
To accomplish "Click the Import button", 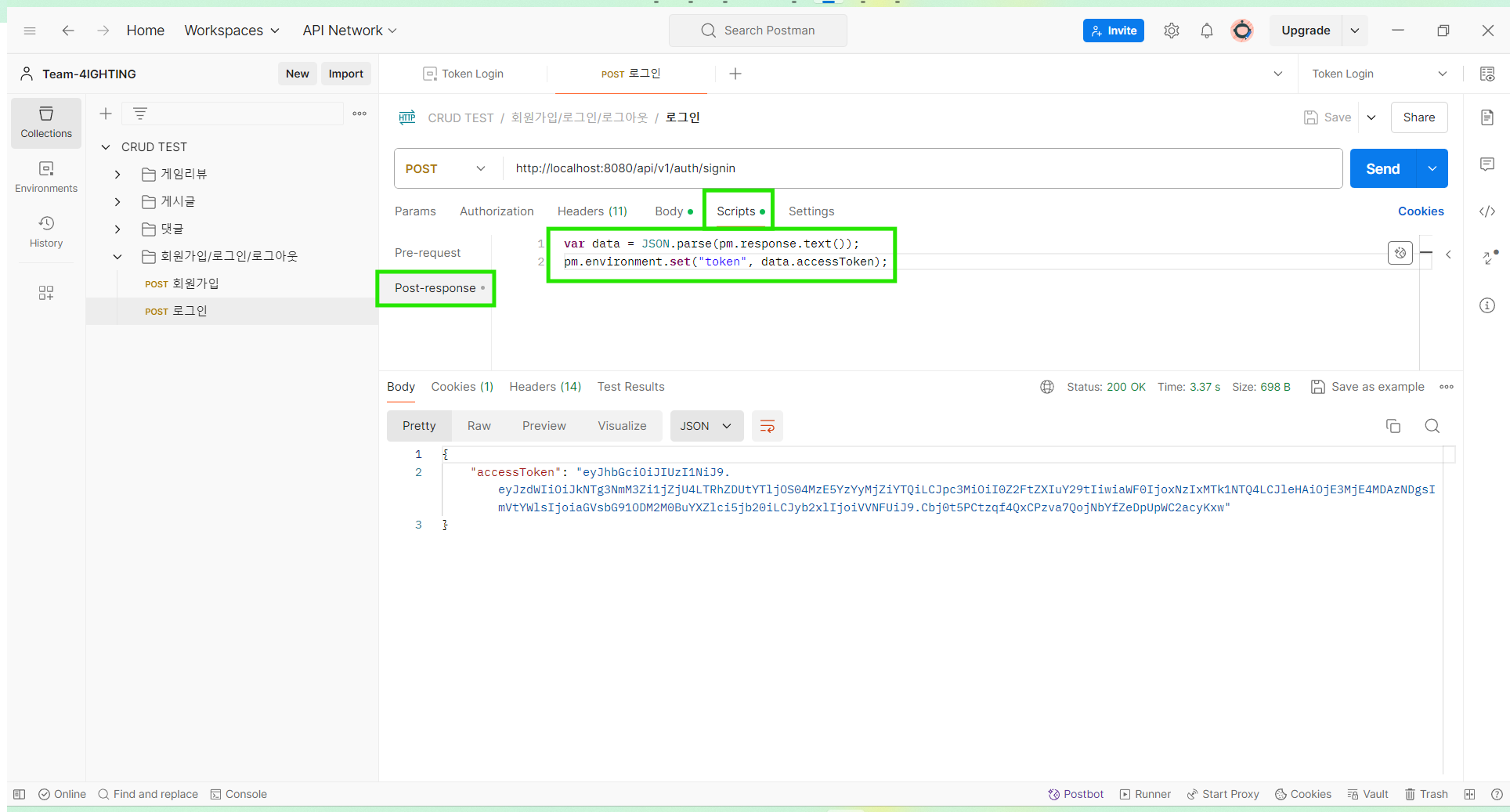I will [345, 74].
